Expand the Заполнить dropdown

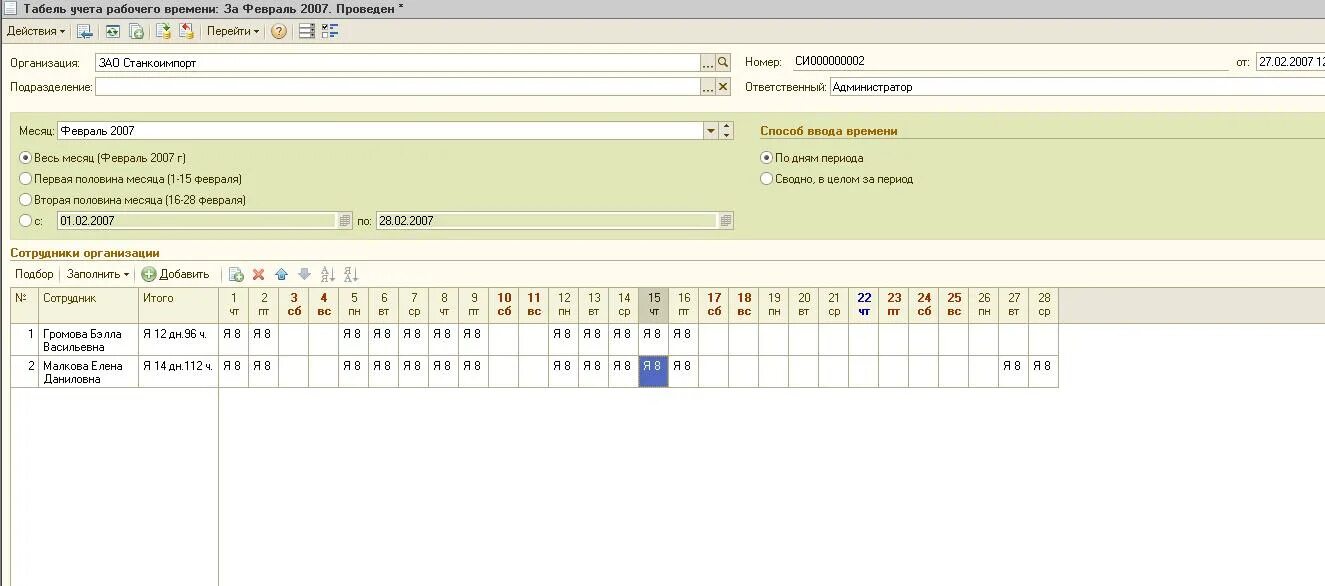pos(98,274)
